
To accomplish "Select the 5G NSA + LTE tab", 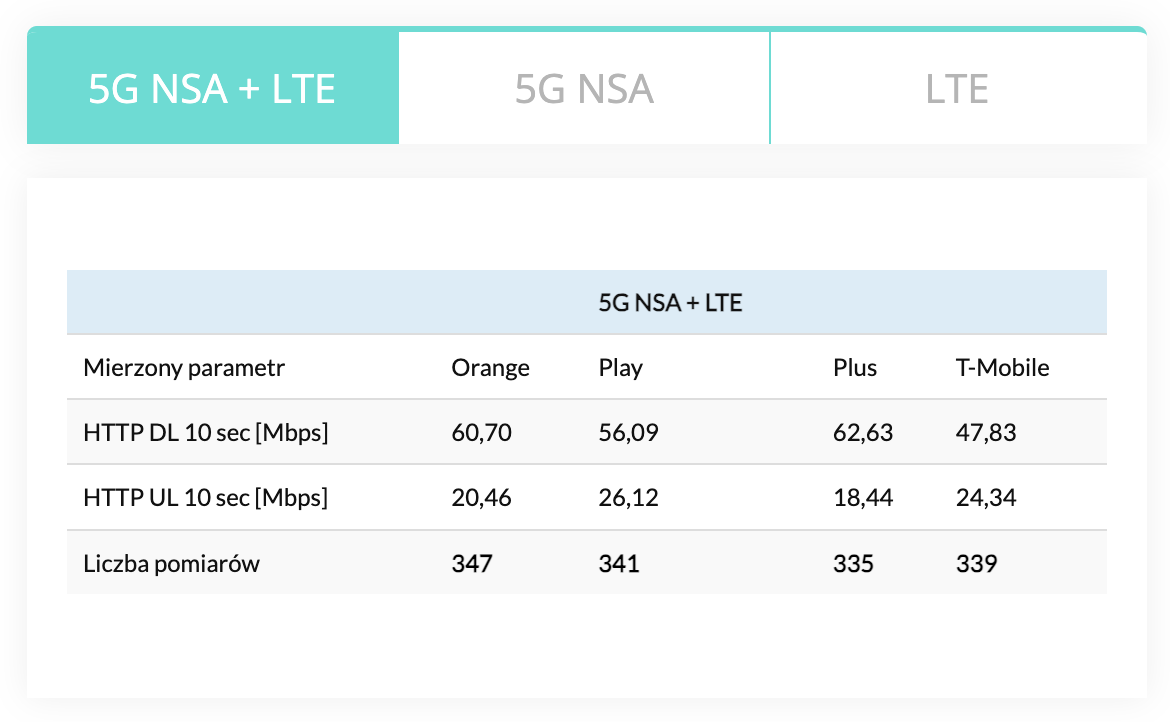I will [x=213, y=87].
